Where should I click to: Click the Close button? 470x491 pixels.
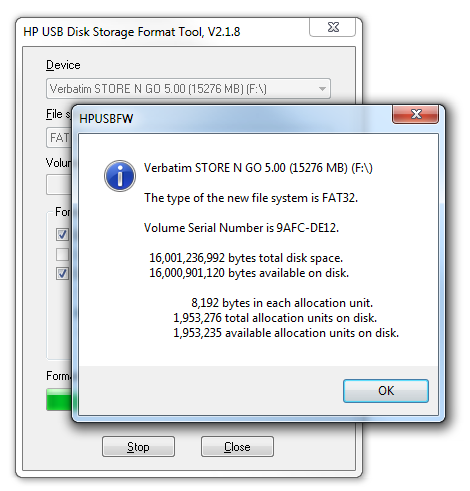[x=237, y=447]
